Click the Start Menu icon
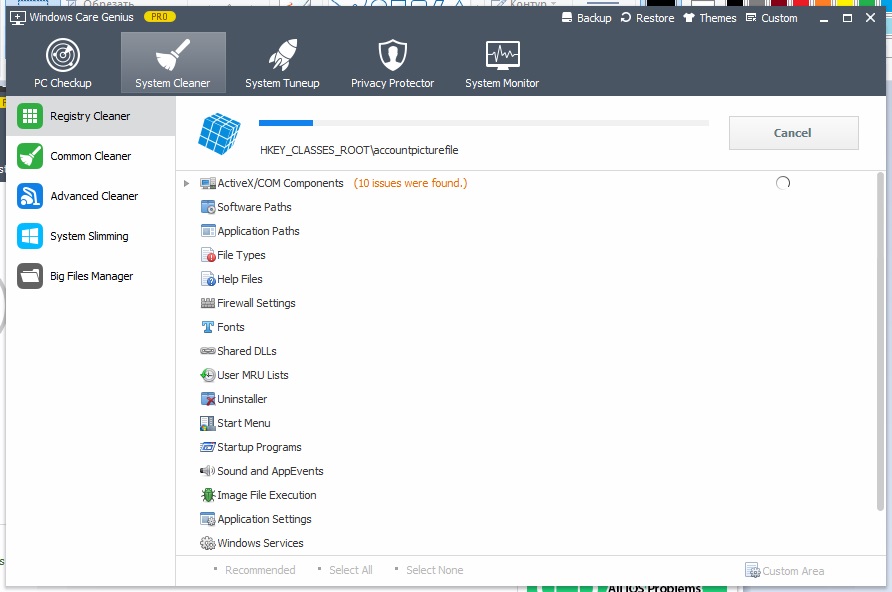Viewport: 892px width, 592px height. [x=208, y=423]
